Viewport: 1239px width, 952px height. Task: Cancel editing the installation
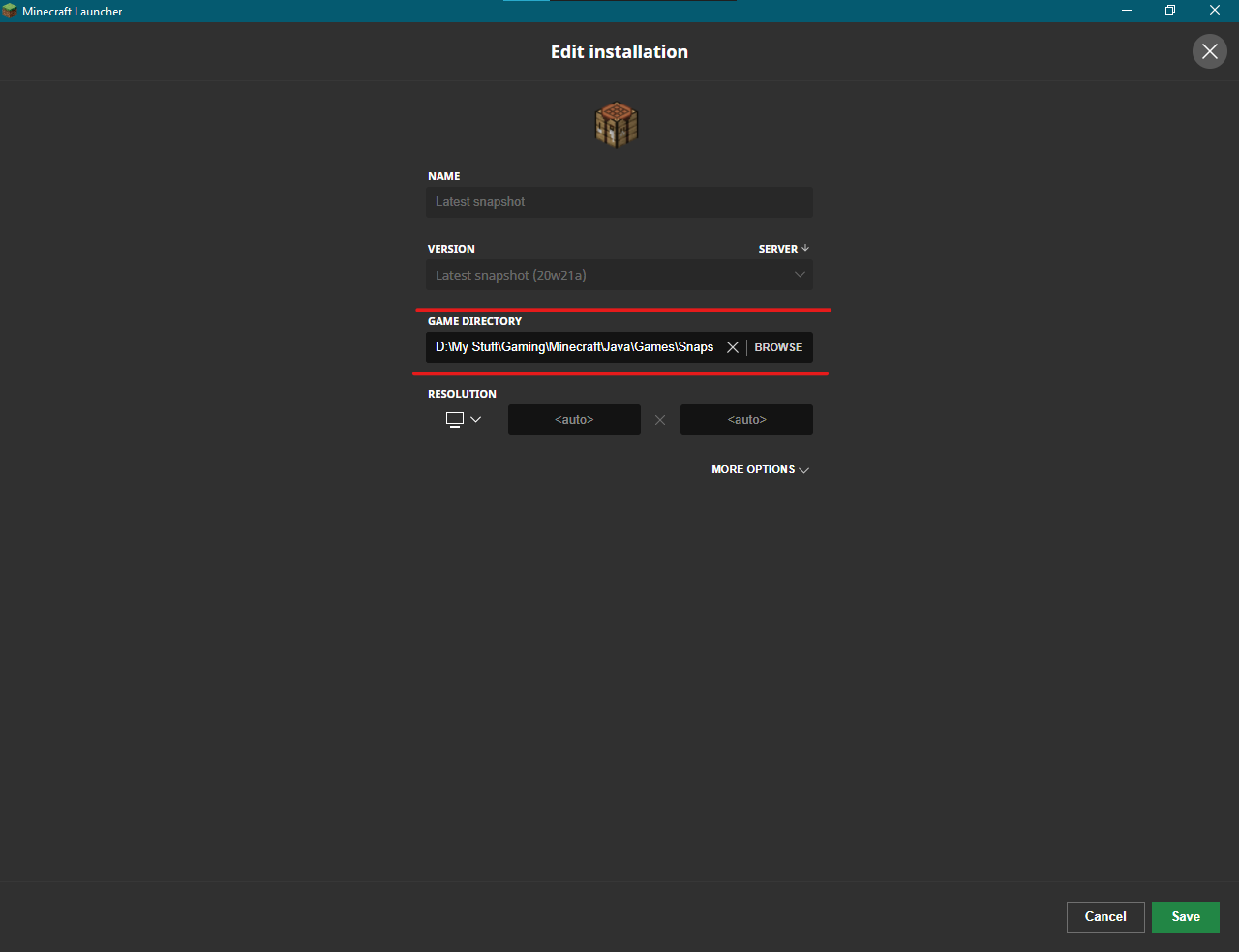[x=1105, y=917]
